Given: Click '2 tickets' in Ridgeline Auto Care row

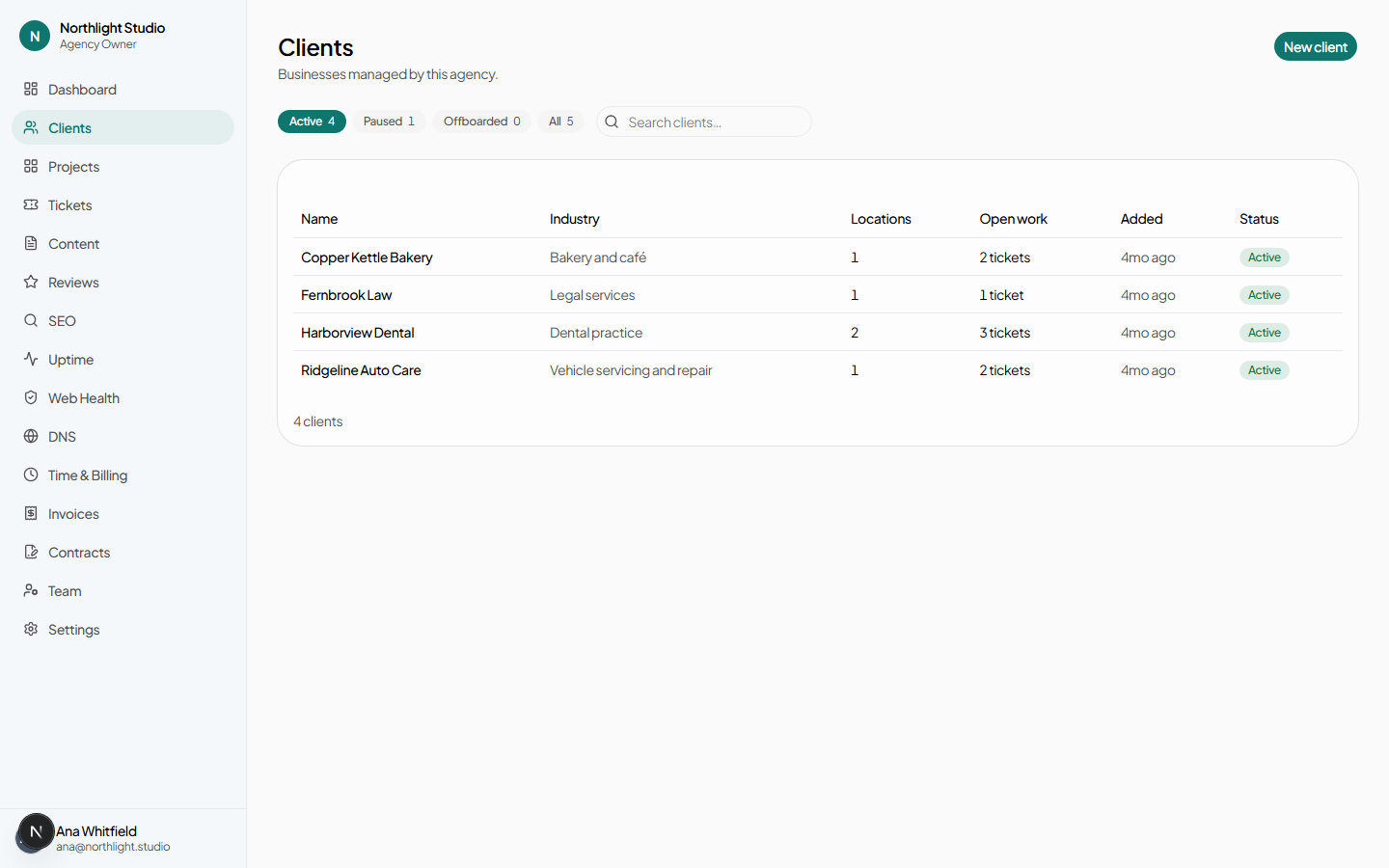Looking at the screenshot, I should (x=1005, y=370).
